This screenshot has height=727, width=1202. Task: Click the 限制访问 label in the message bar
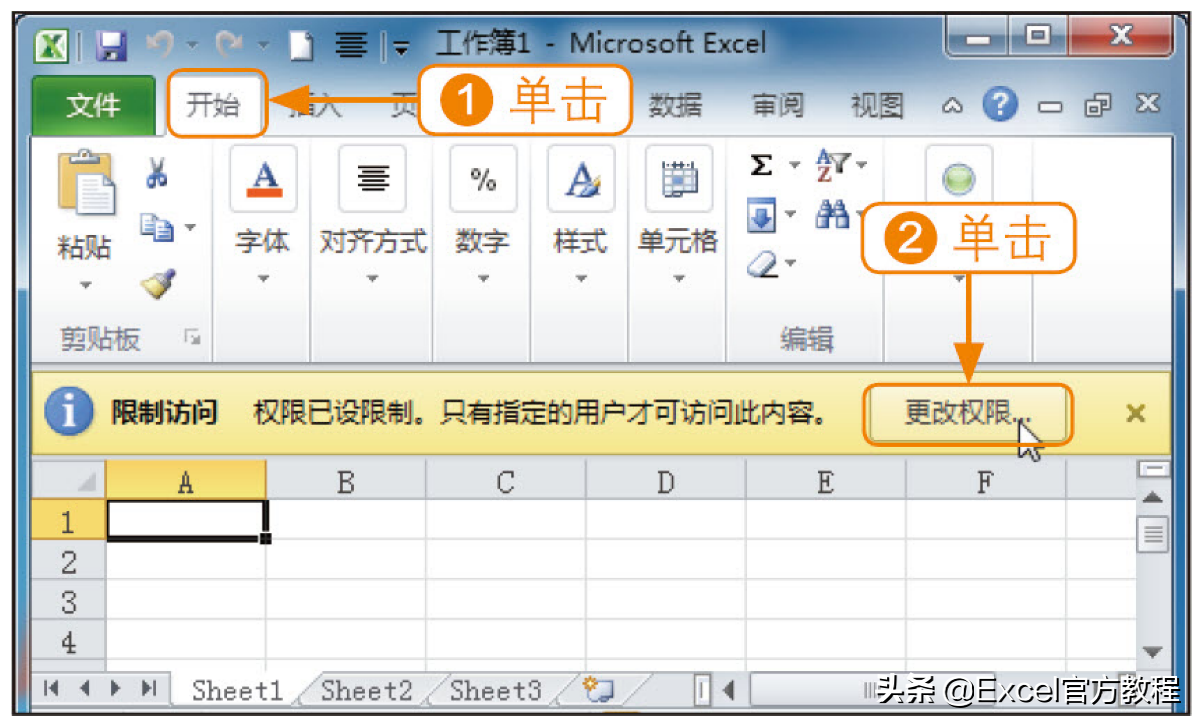(165, 413)
